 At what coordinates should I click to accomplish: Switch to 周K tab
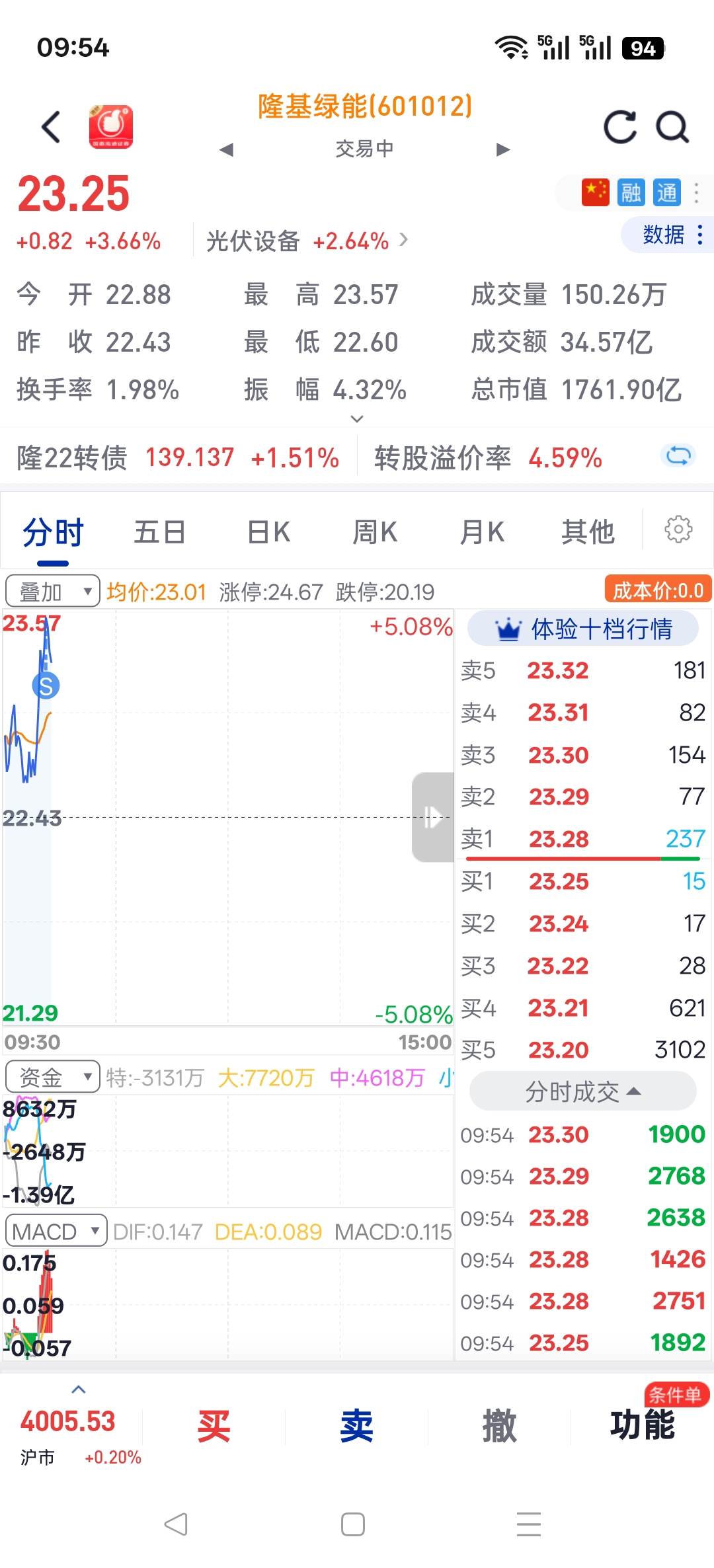click(x=374, y=532)
